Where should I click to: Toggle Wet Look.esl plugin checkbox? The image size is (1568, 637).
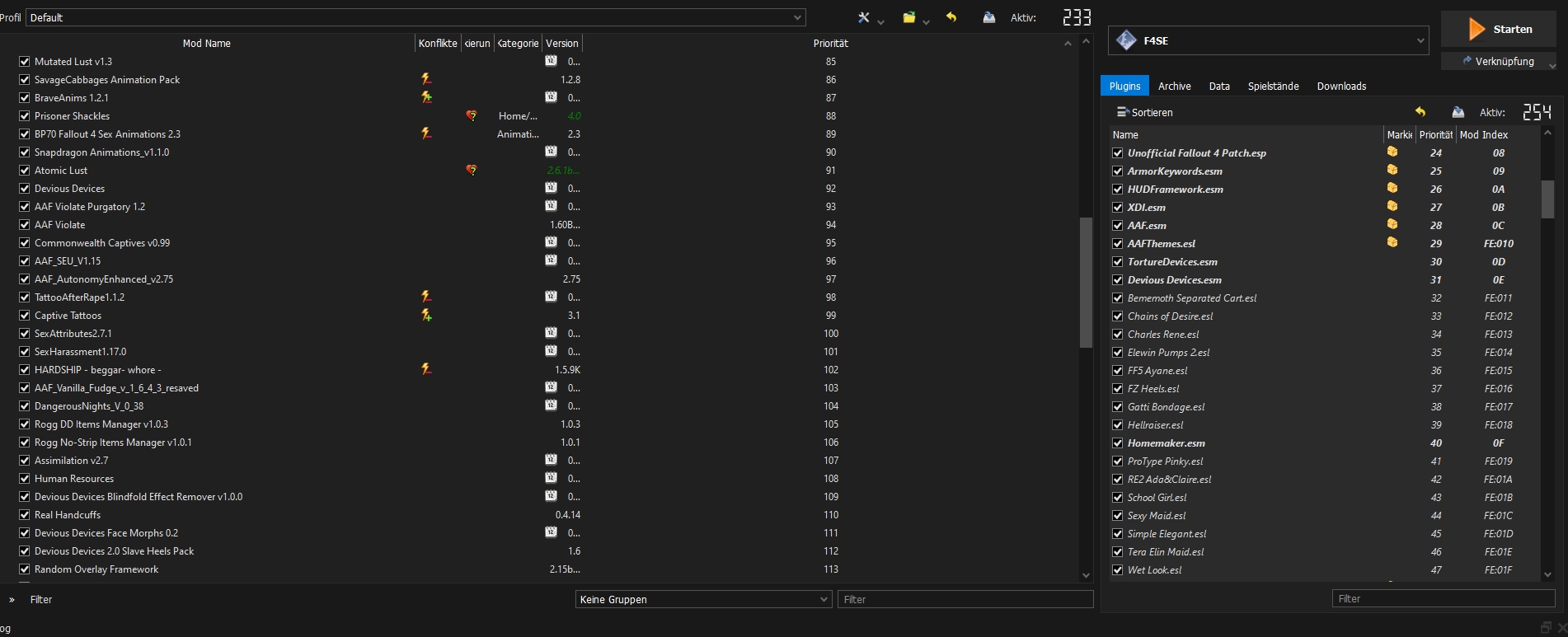[1118, 569]
